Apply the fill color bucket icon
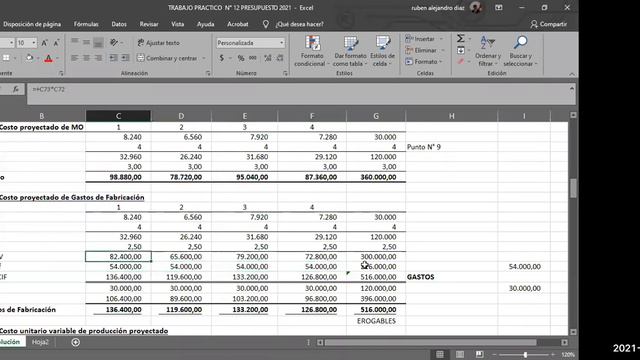The width and height of the screenshot is (640, 360). (29, 58)
